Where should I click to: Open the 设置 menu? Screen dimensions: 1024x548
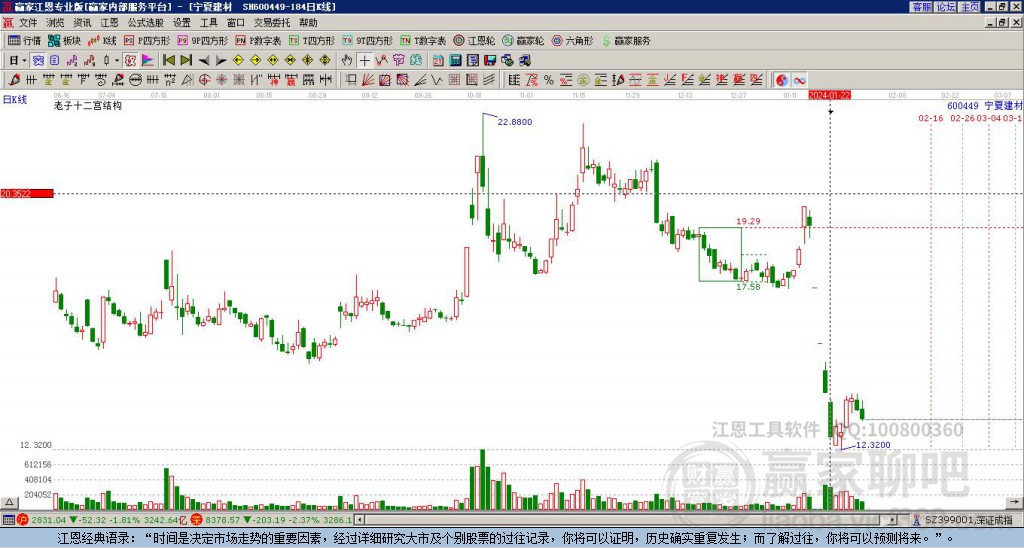[x=182, y=23]
